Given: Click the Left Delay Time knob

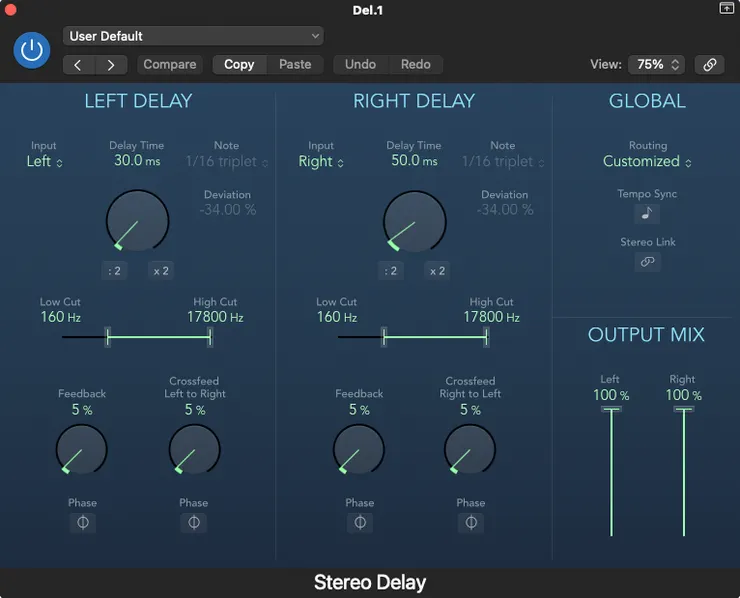Looking at the screenshot, I should tap(137, 221).
